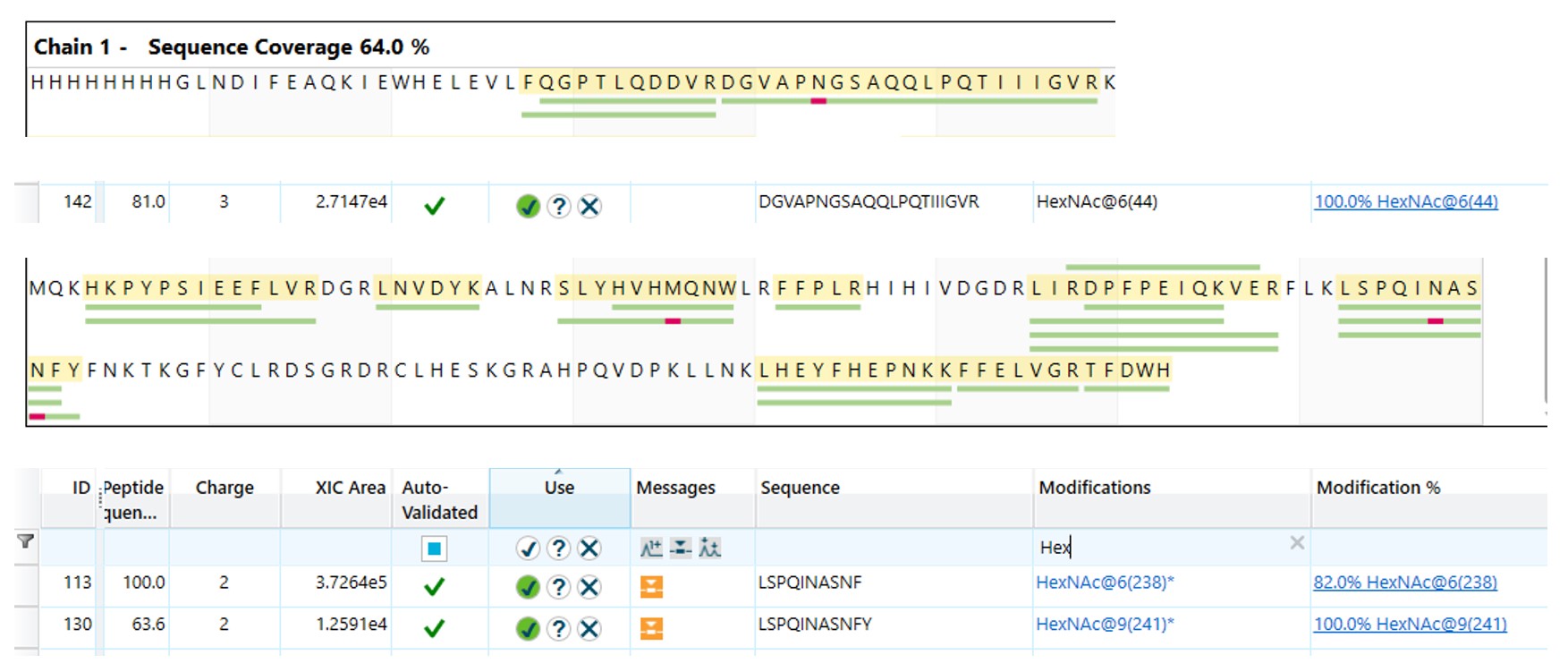
Task: Sort by the Messages column header
Action: click(675, 488)
